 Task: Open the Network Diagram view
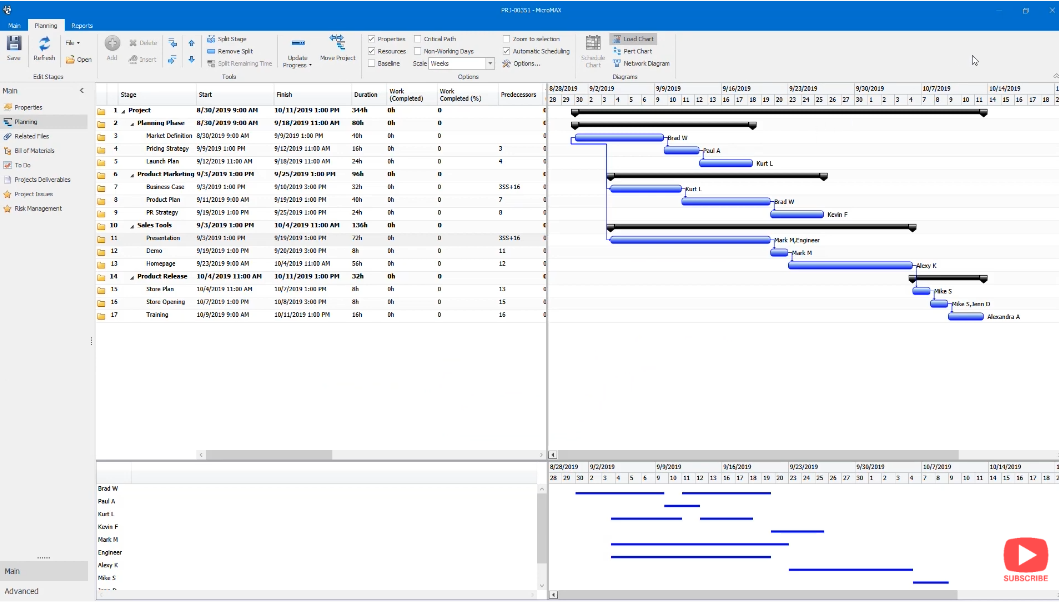click(648, 63)
